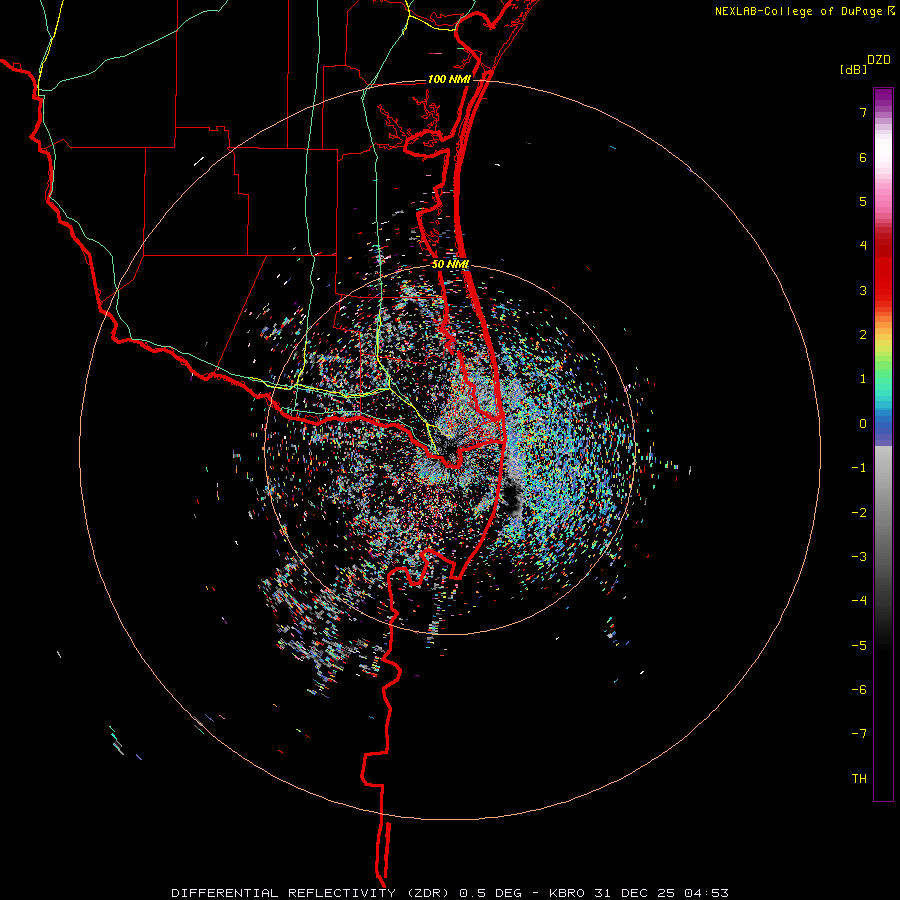The image size is (900, 900).
Task: Select the 7 value on color scale
Action: tap(863, 112)
